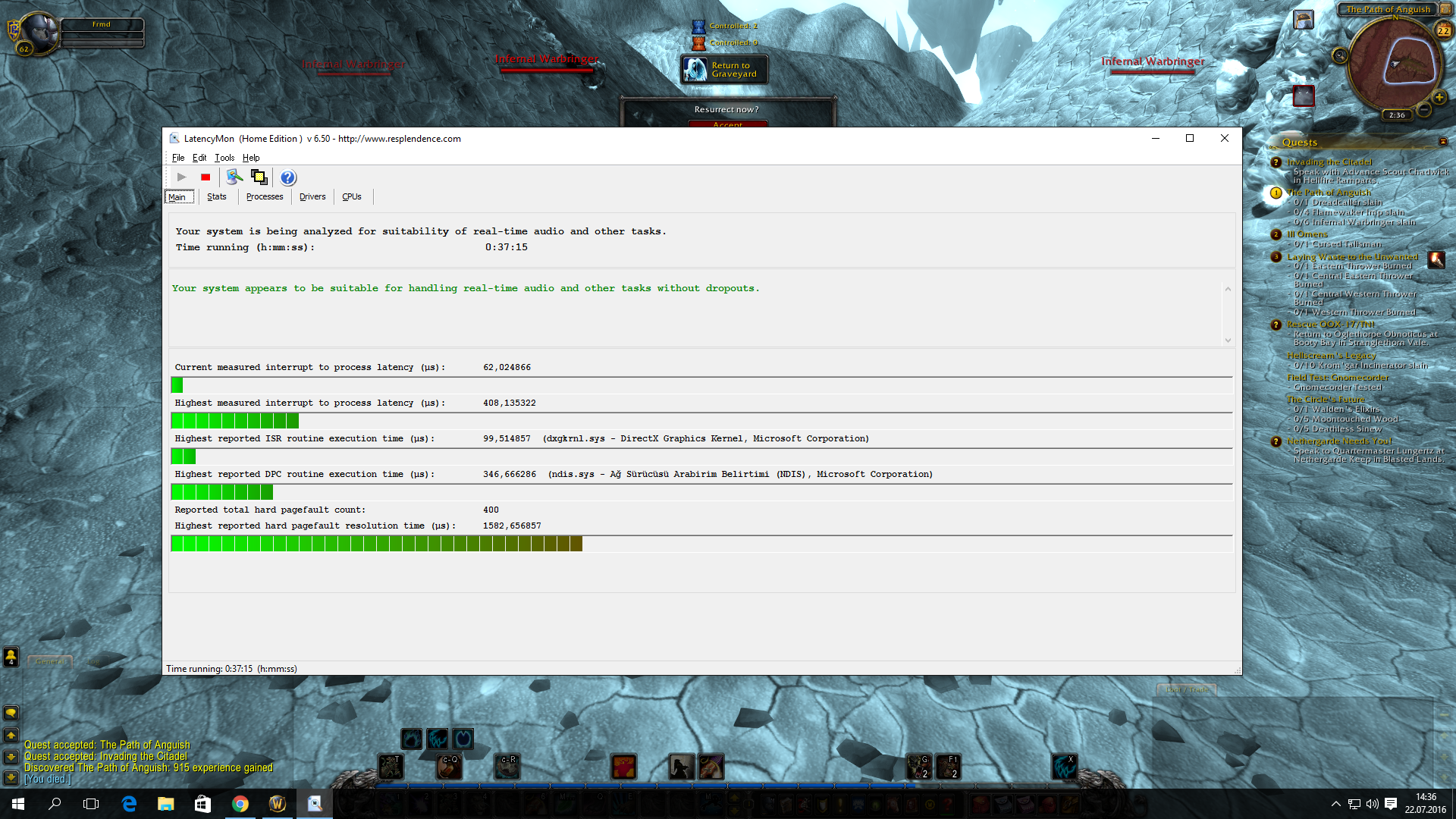Open File Explorer from taskbar

(x=166, y=804)
